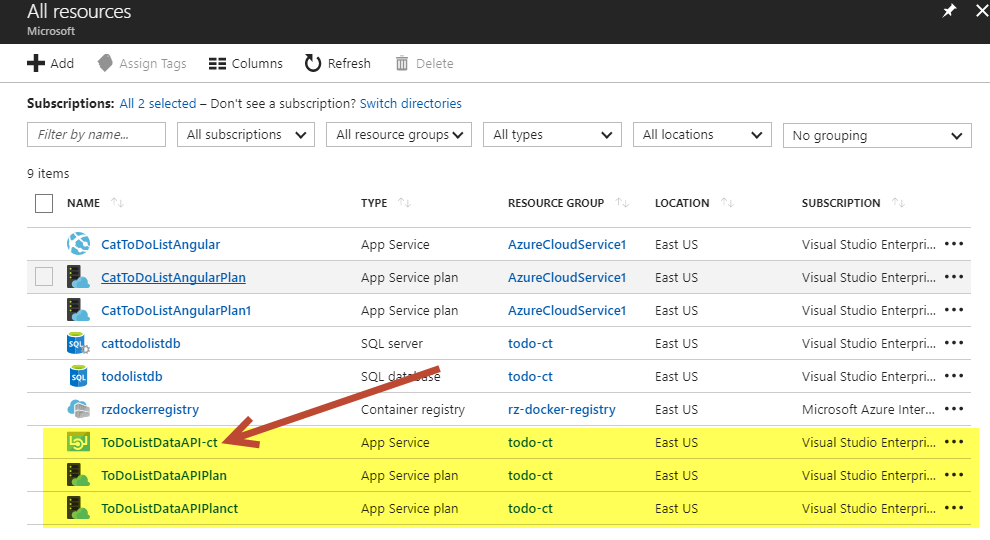Open AzureCloudService1 group in CatToDoListAngular row
The image size is (990, 540).
[567, 244]
